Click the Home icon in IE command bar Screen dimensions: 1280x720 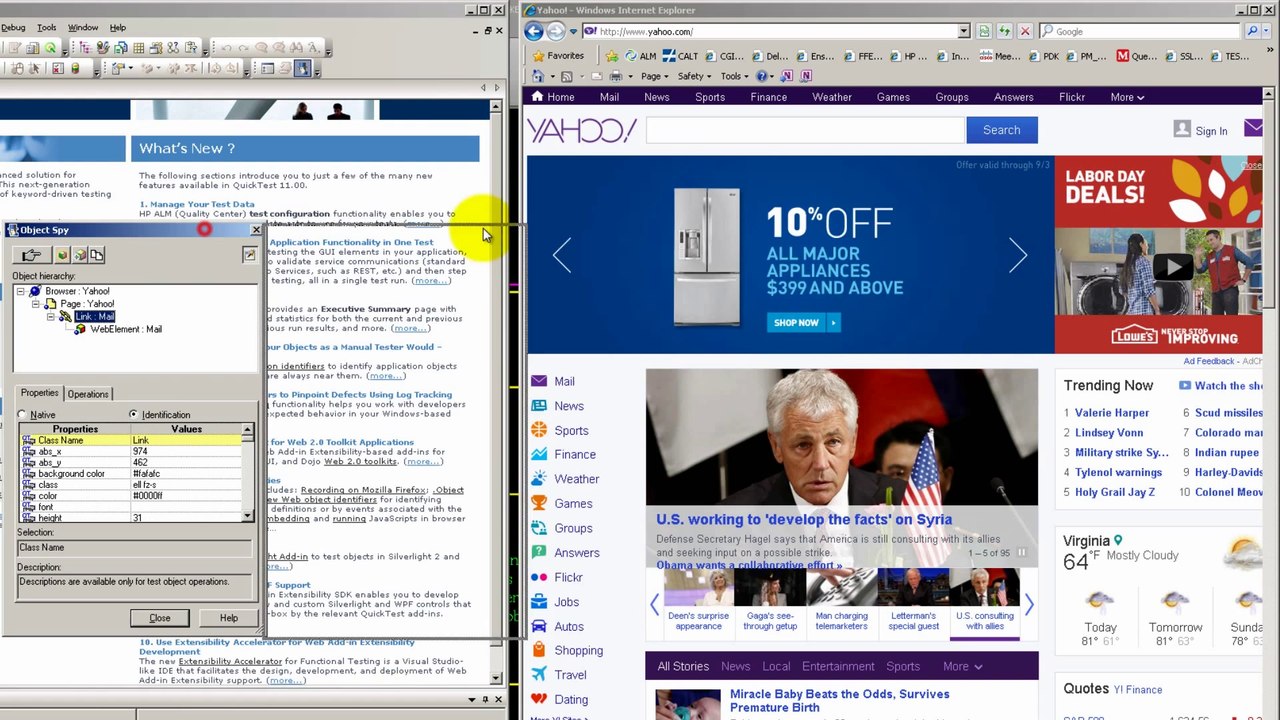tap(538, 76)
